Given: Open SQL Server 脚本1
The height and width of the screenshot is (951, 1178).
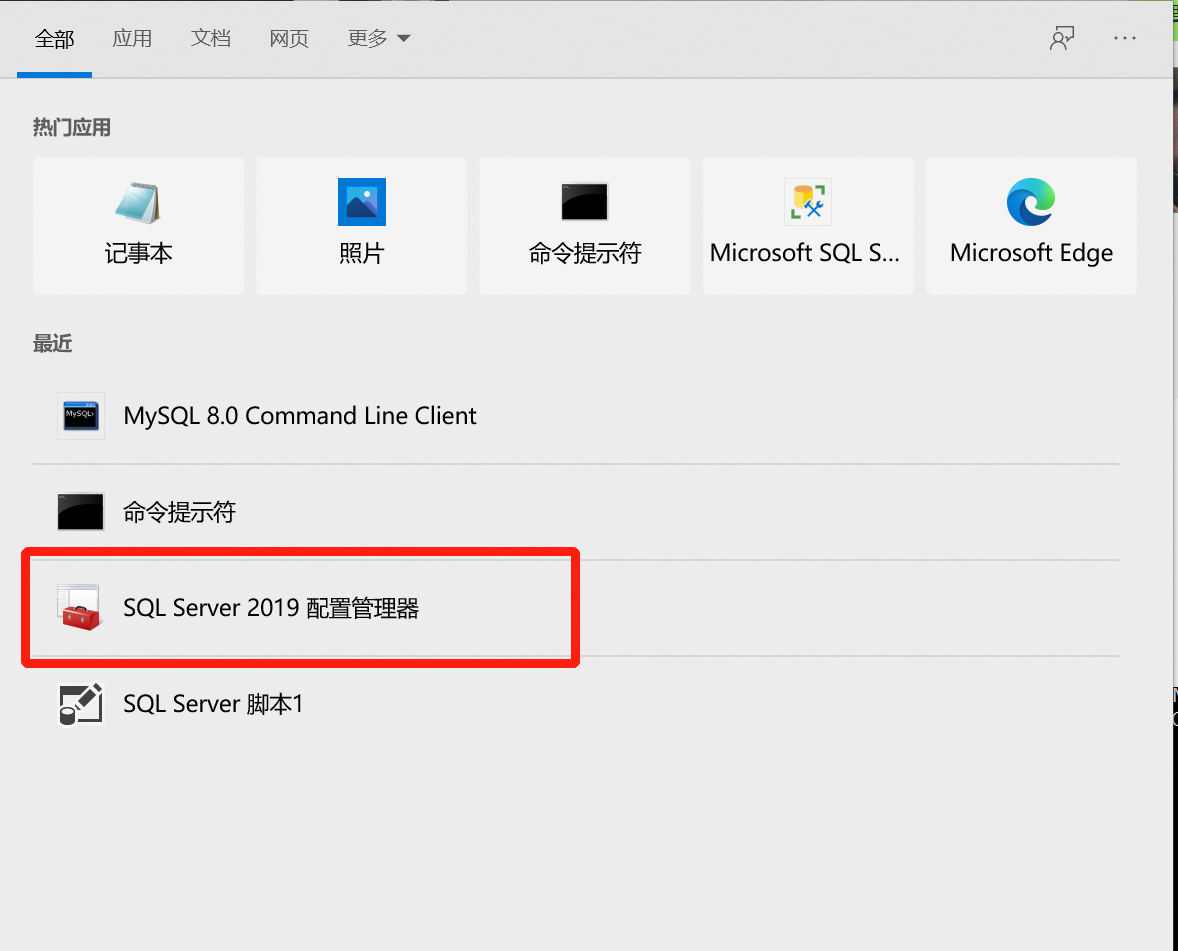Looking at the screenshot, I should (x=213, y=703).
